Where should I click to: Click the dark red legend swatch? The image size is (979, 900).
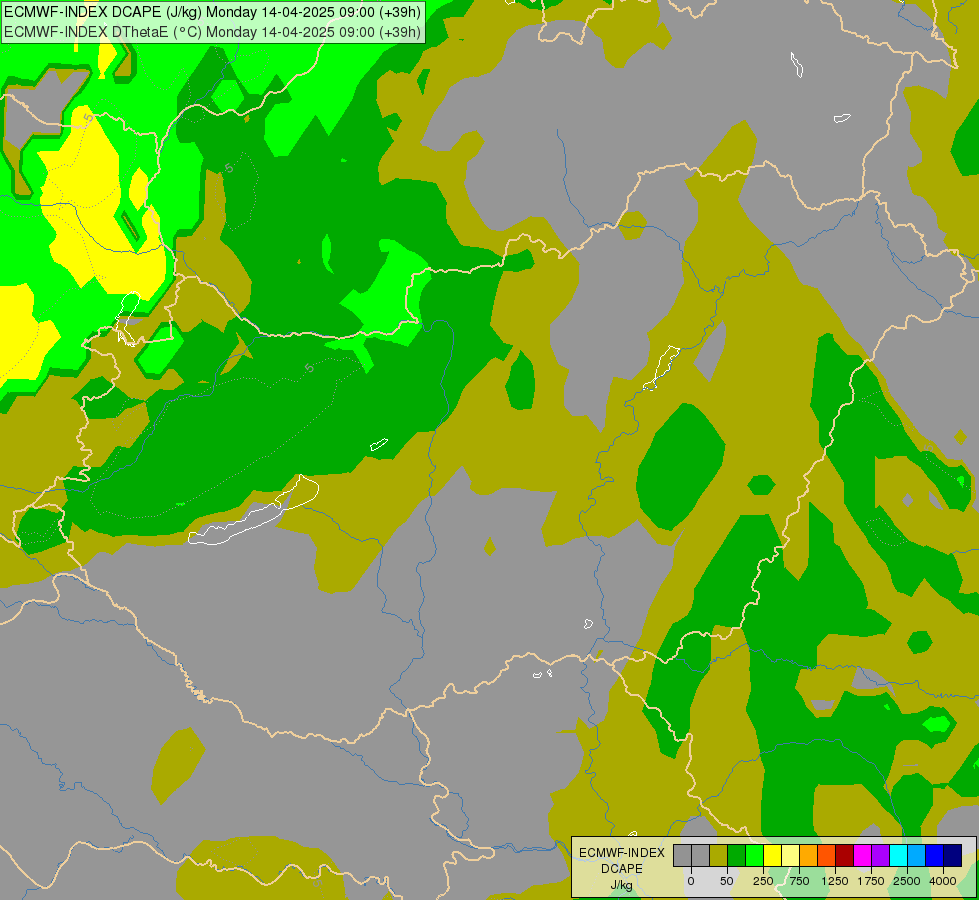pos(845,855)
